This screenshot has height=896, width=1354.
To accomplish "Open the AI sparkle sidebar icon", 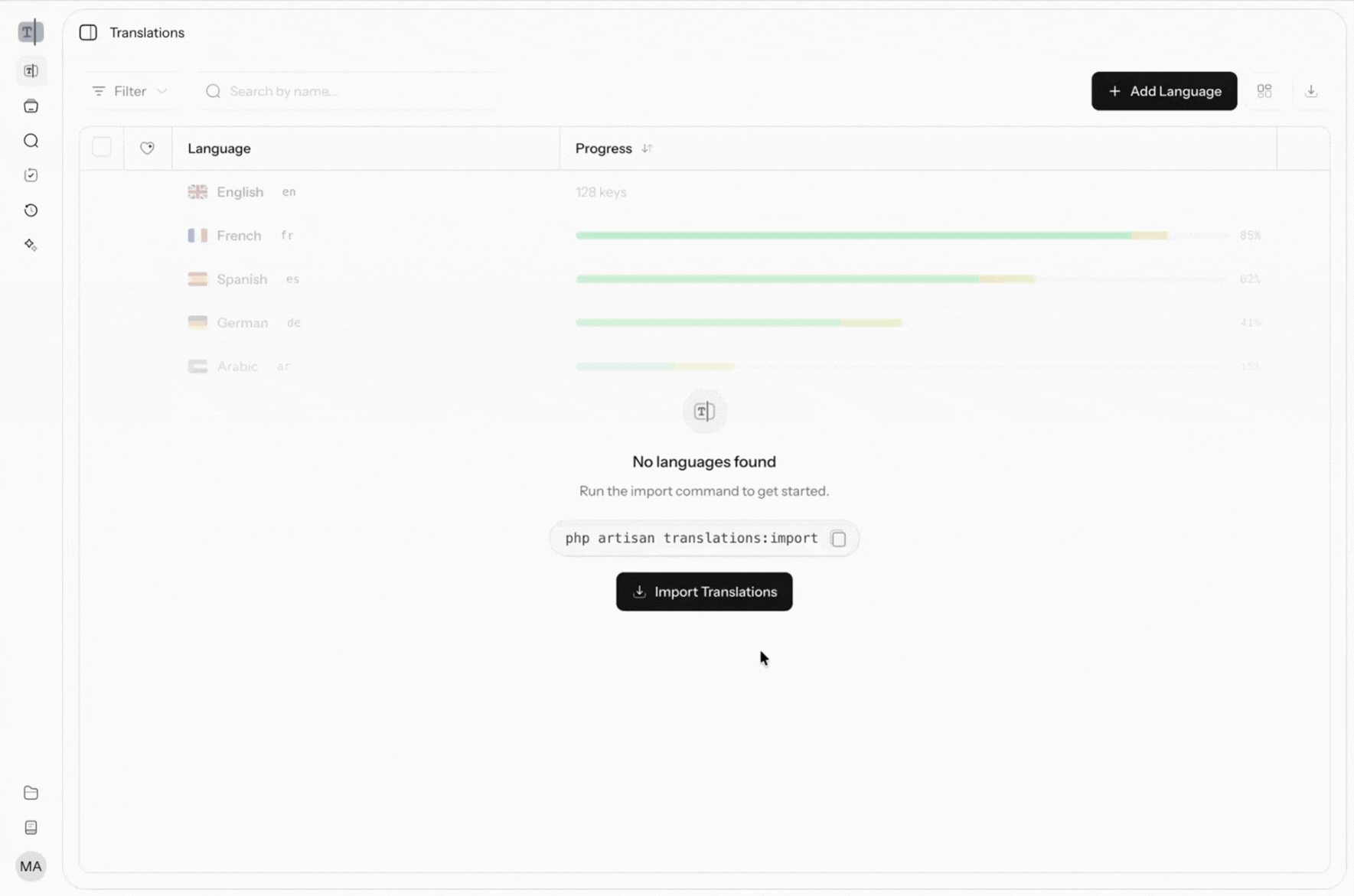I will click(x=31, y=245).
